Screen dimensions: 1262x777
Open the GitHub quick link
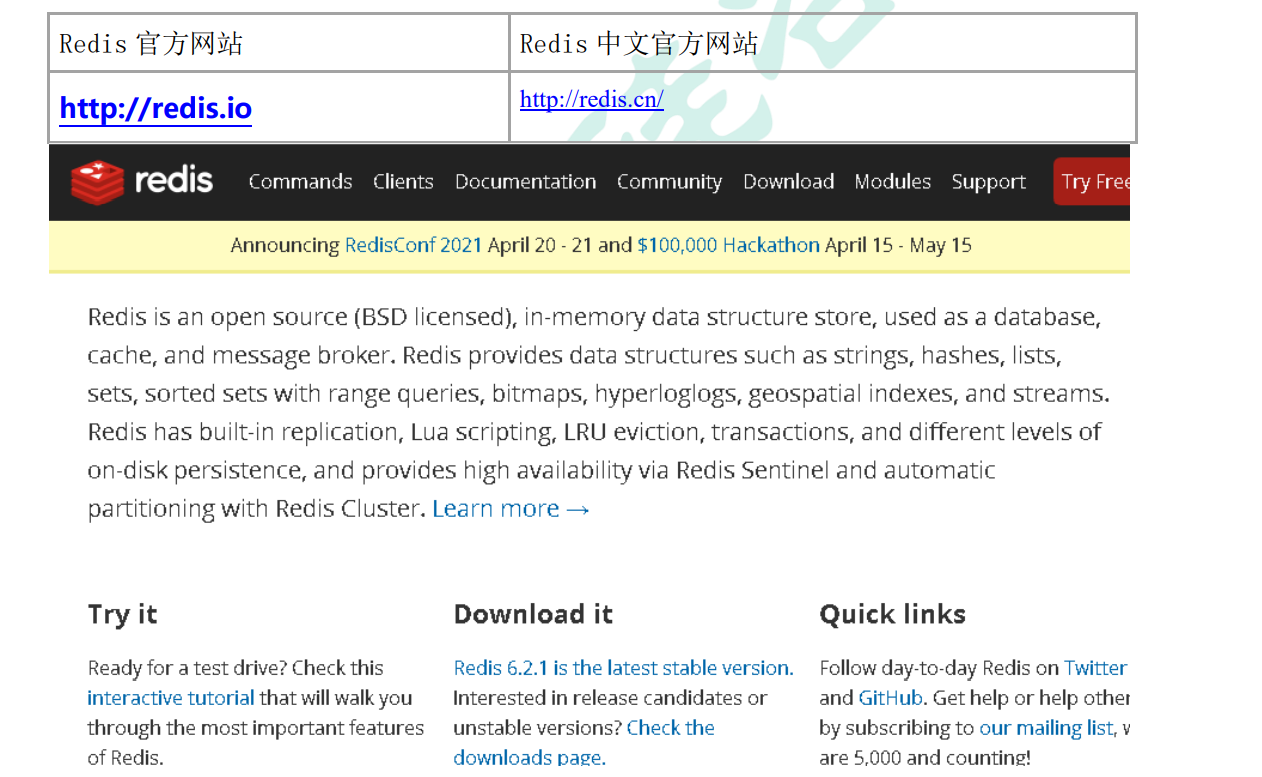click(x=890, y=698)
